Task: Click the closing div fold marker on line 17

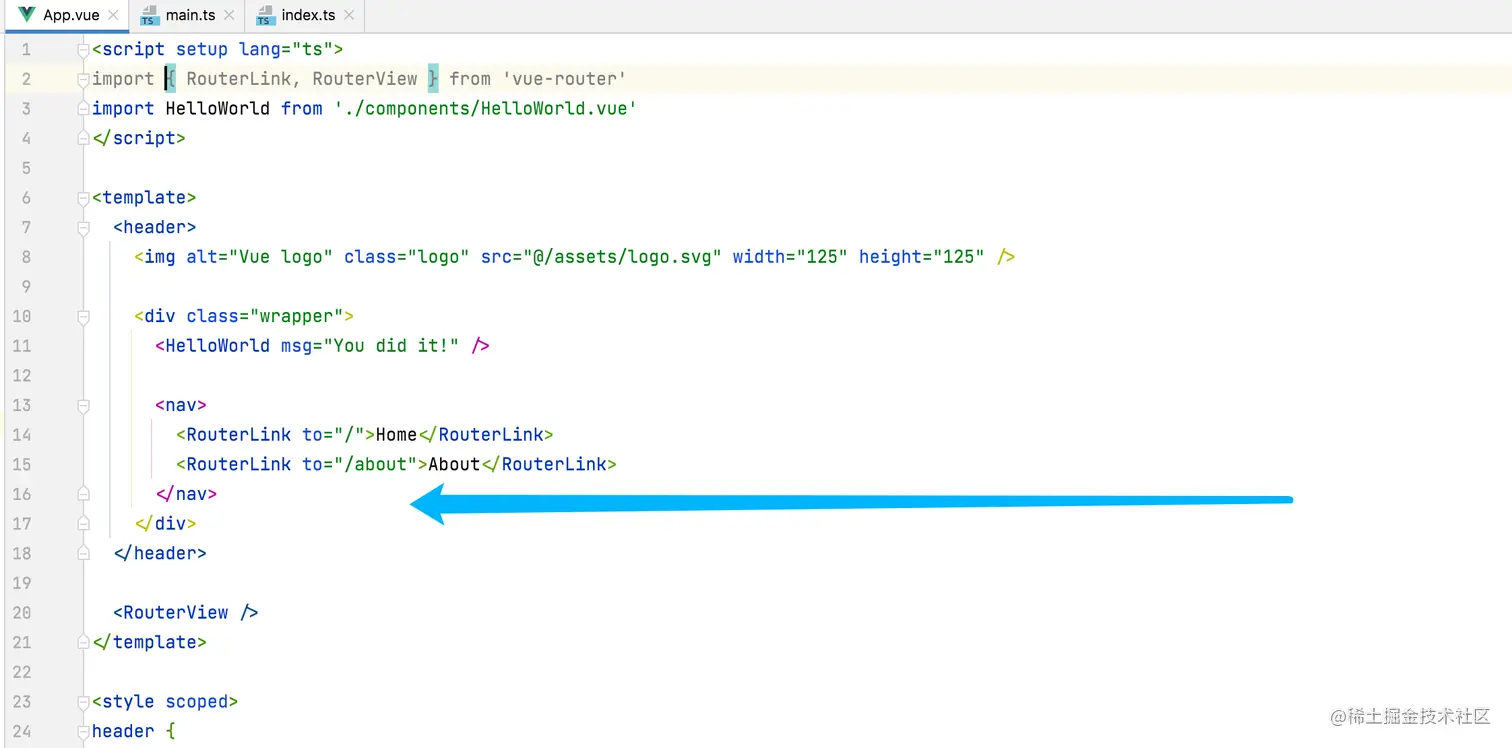Action: click(x=84, y=523)
